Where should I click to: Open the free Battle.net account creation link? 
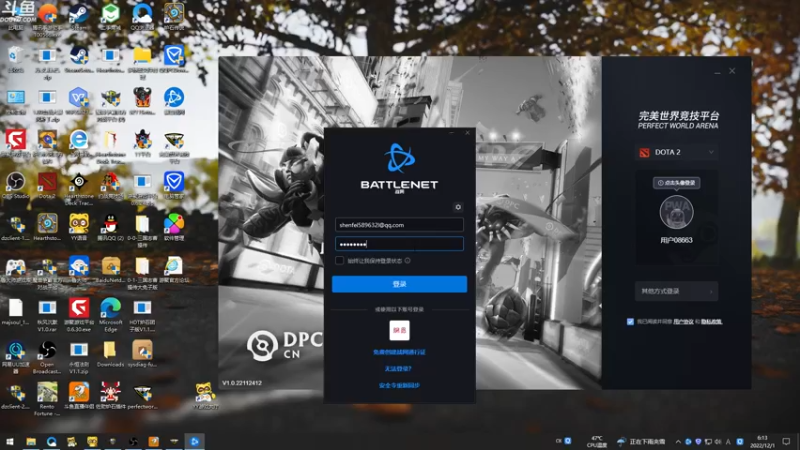[x=399, y=352]
